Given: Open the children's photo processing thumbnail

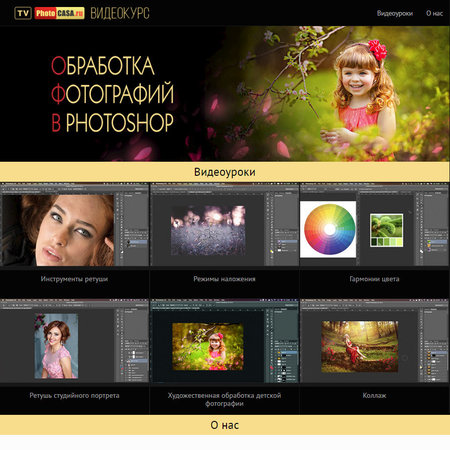Looking at the screenshot, I should coord(224,341).
